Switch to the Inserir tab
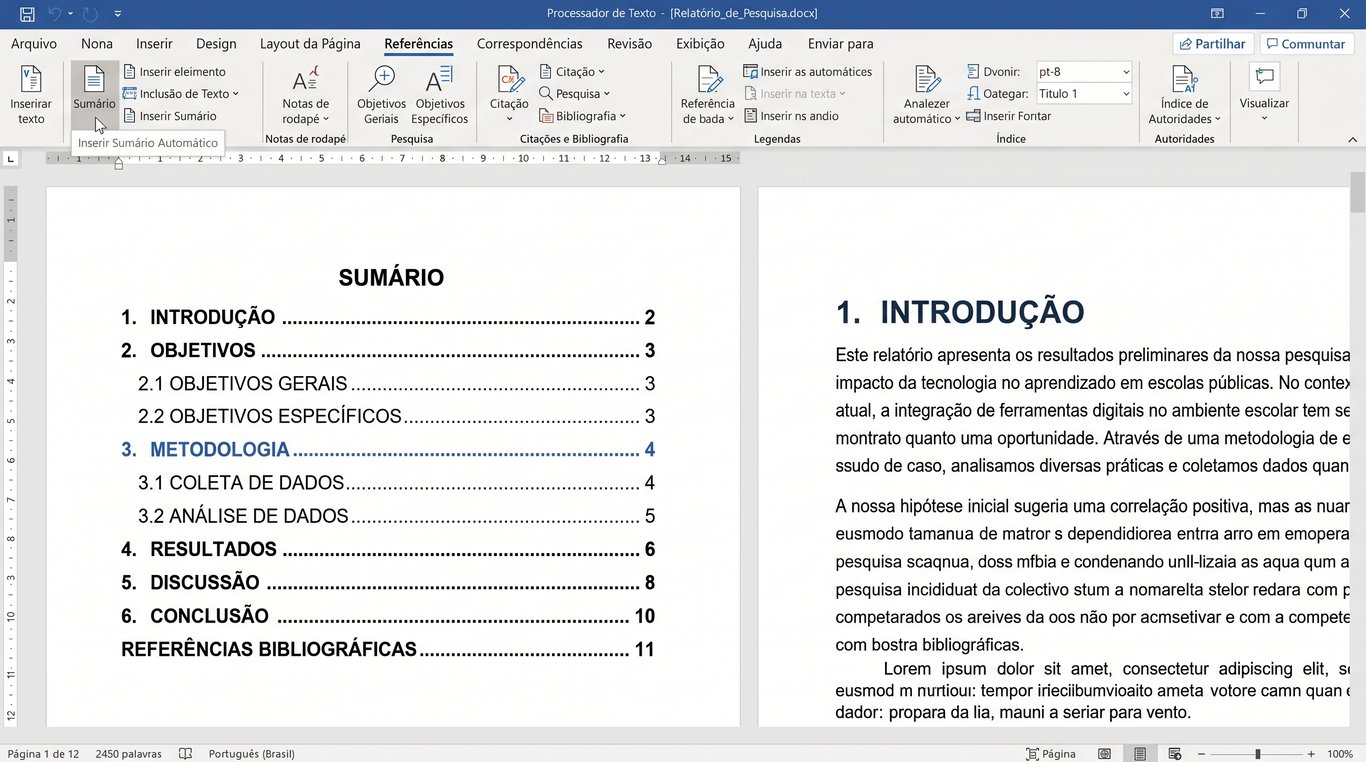This screenshot has height=762, width=1366. (155, 44)
